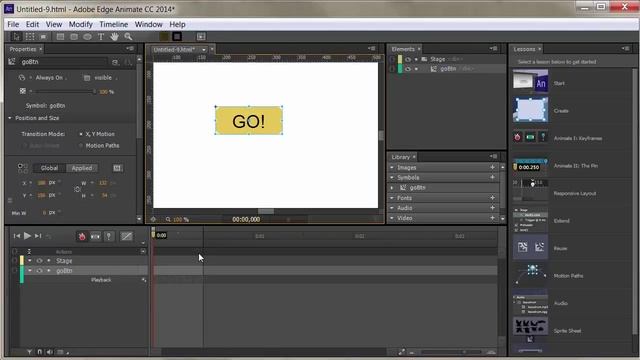
Task: Toggle the Pin in timeline
Action: (x=109, y=236)
